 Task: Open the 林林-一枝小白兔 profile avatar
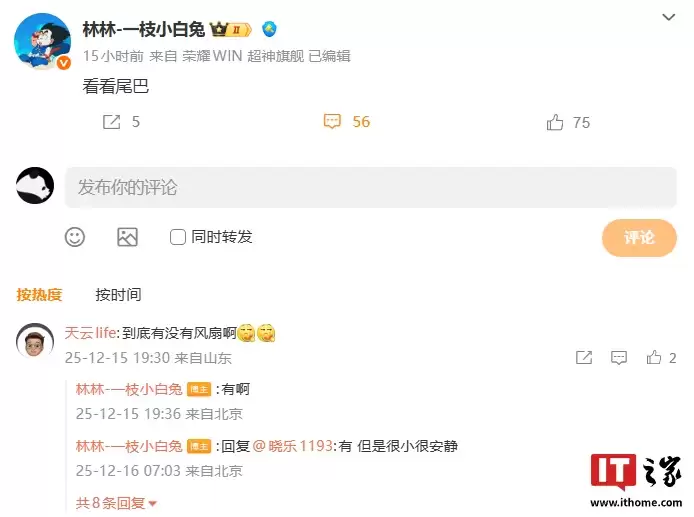pyautogui.click(x=42, y=42)
